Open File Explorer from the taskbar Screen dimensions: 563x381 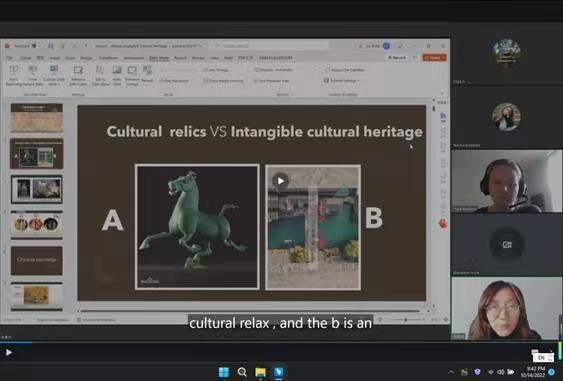260,372
